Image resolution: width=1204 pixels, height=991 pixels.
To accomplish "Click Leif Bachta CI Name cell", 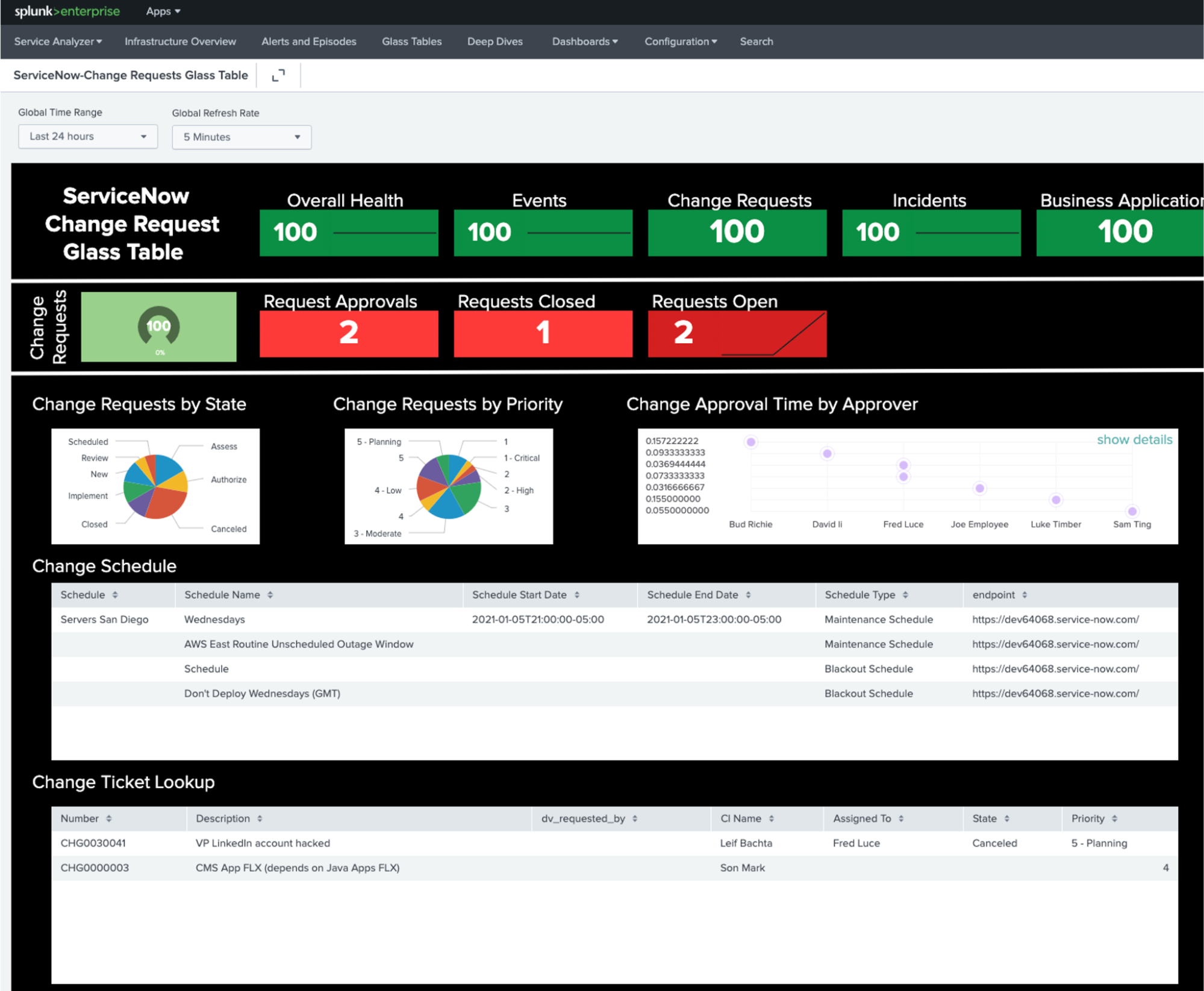I will coord(746,843).
